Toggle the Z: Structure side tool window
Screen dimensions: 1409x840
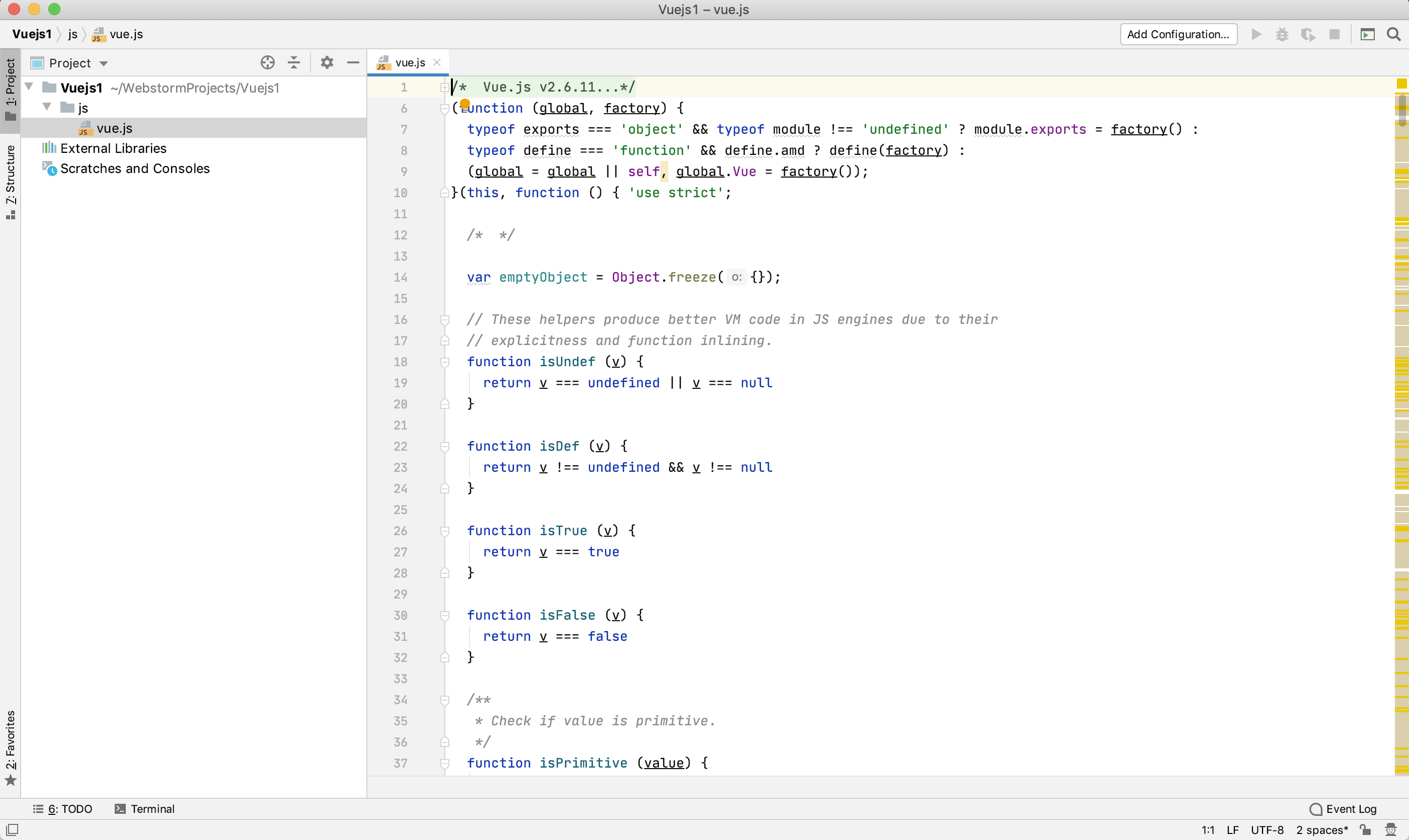click(10, 181)
